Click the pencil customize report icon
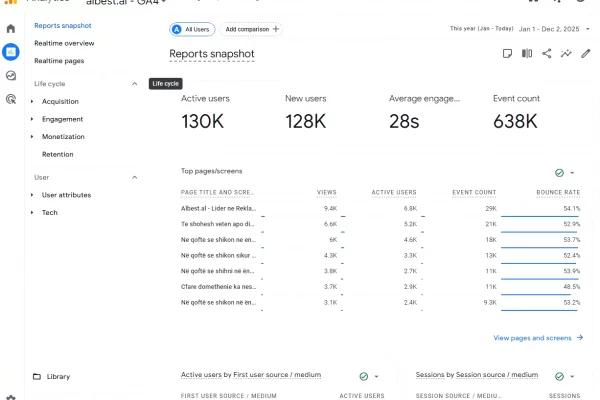This screenshot has width=600, height=400. (x=586, y=54)
